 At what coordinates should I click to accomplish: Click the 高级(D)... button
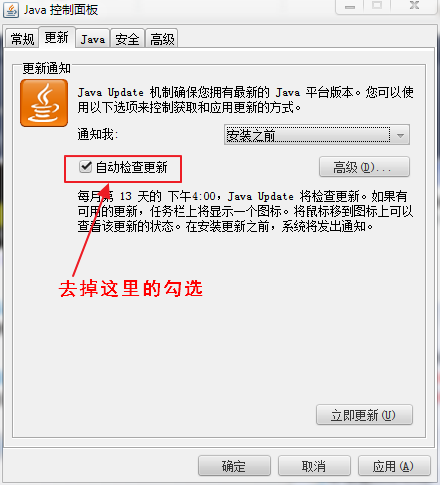click(364, 167)
